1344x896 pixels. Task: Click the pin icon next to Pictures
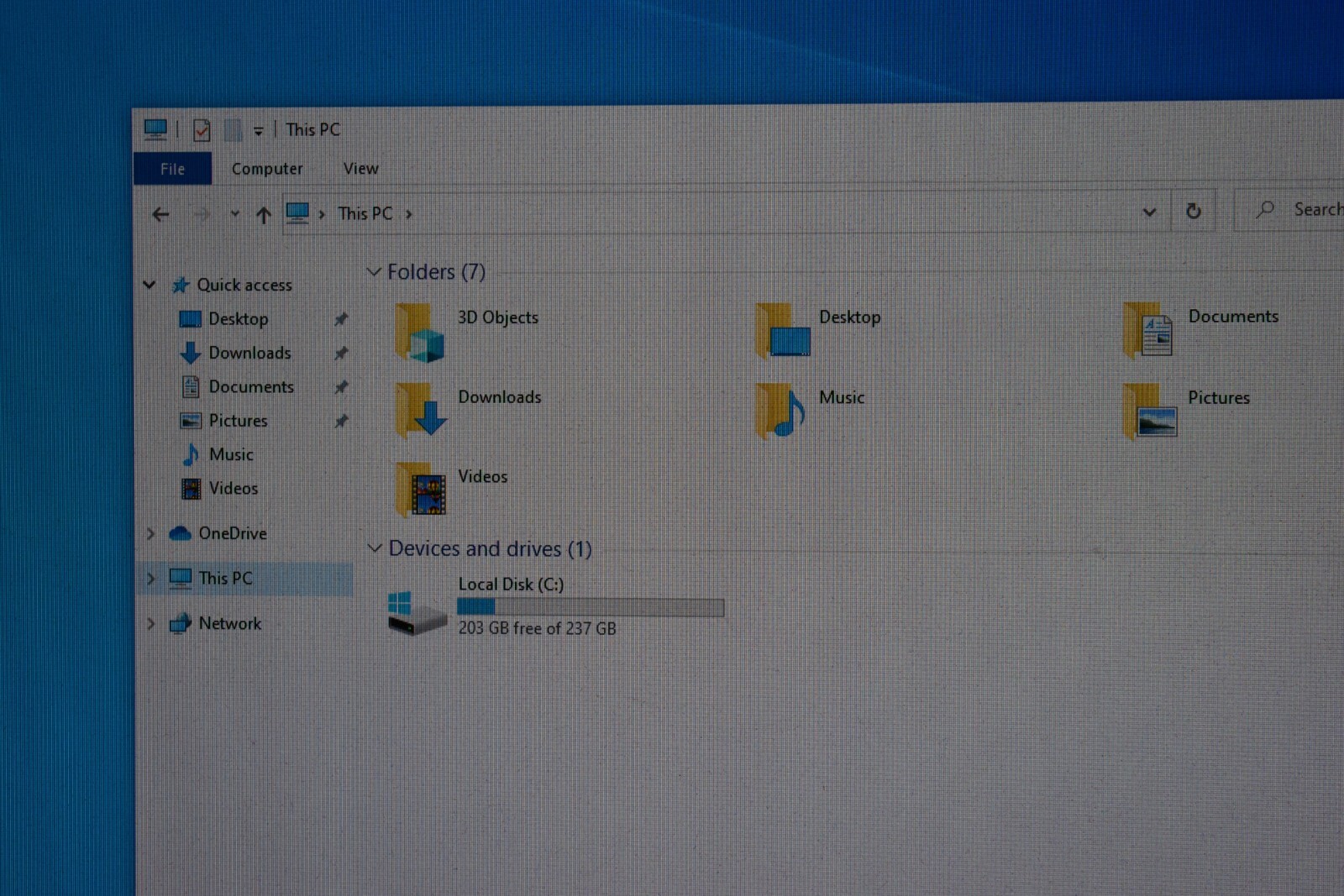340,421
